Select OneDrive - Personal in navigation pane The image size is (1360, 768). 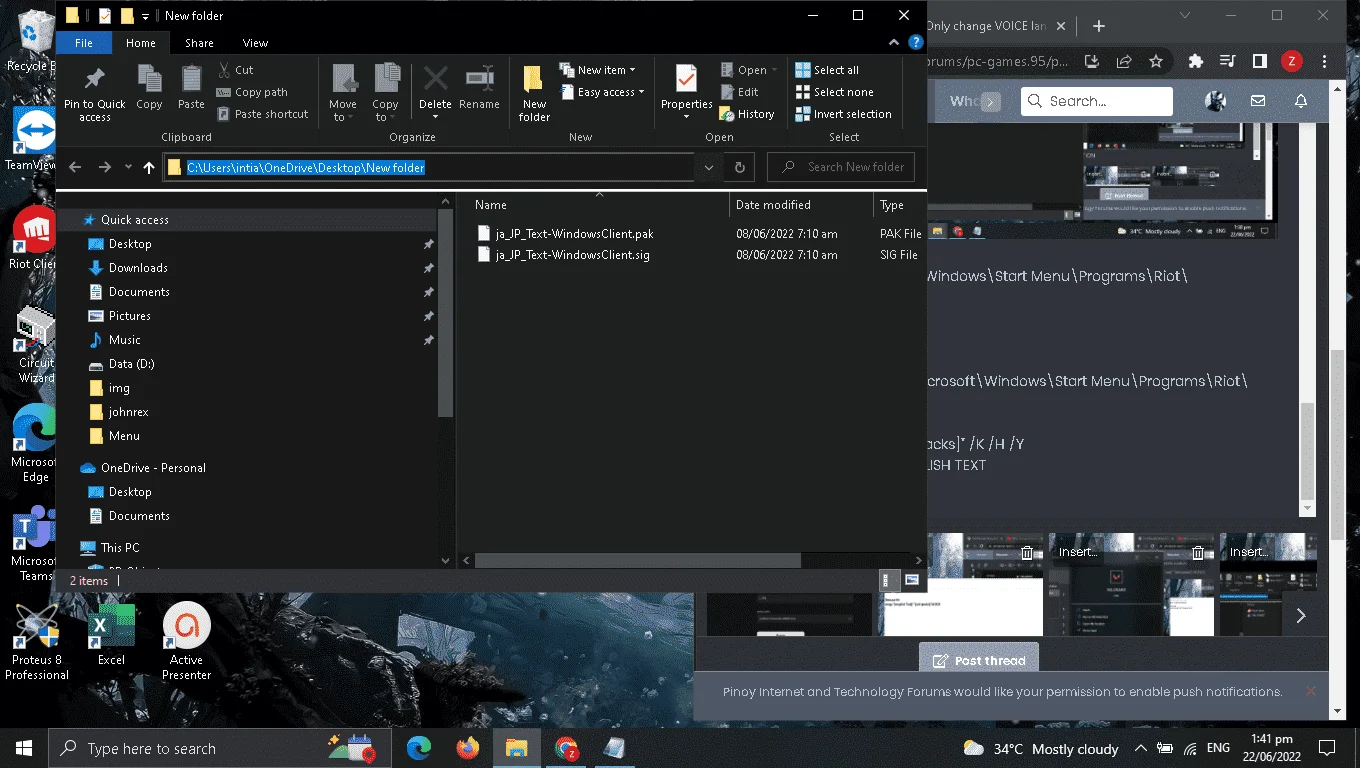[x=153, y=468]
